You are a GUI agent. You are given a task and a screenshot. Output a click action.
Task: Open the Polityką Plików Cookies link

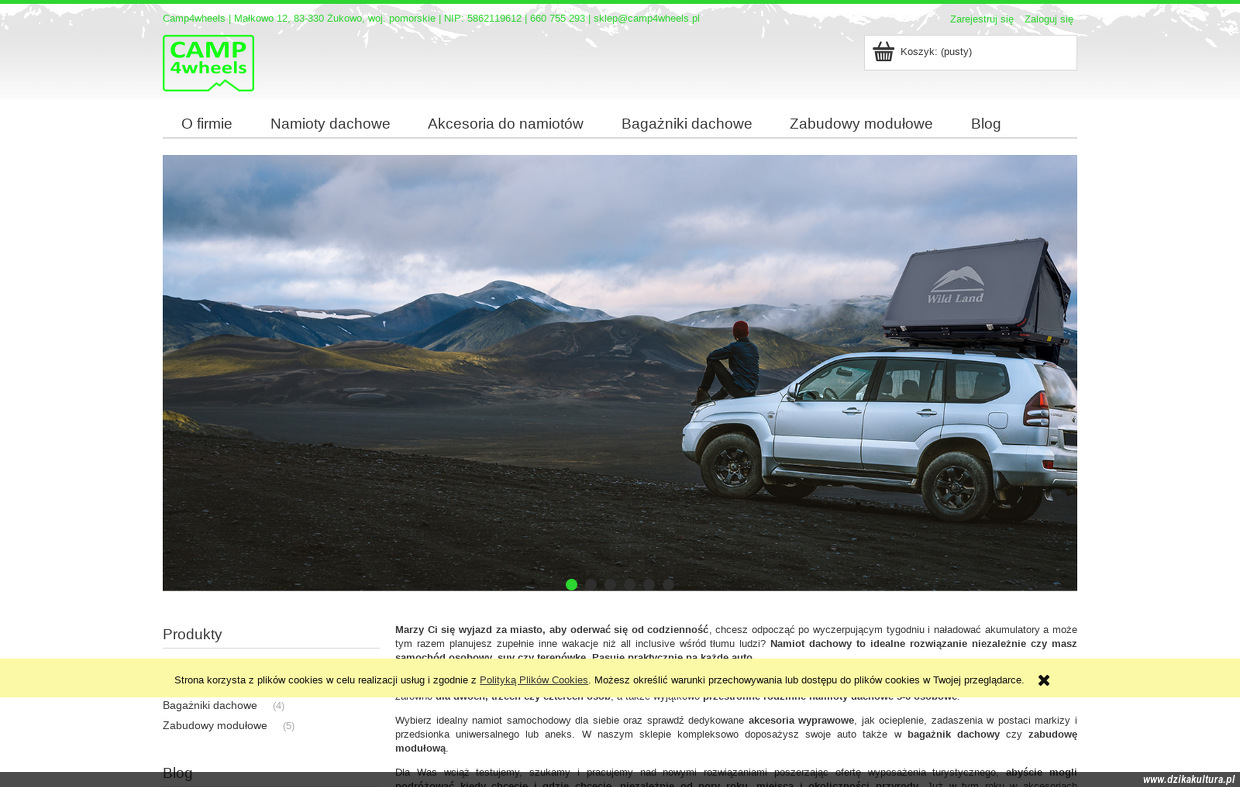[x=534, y=680]
